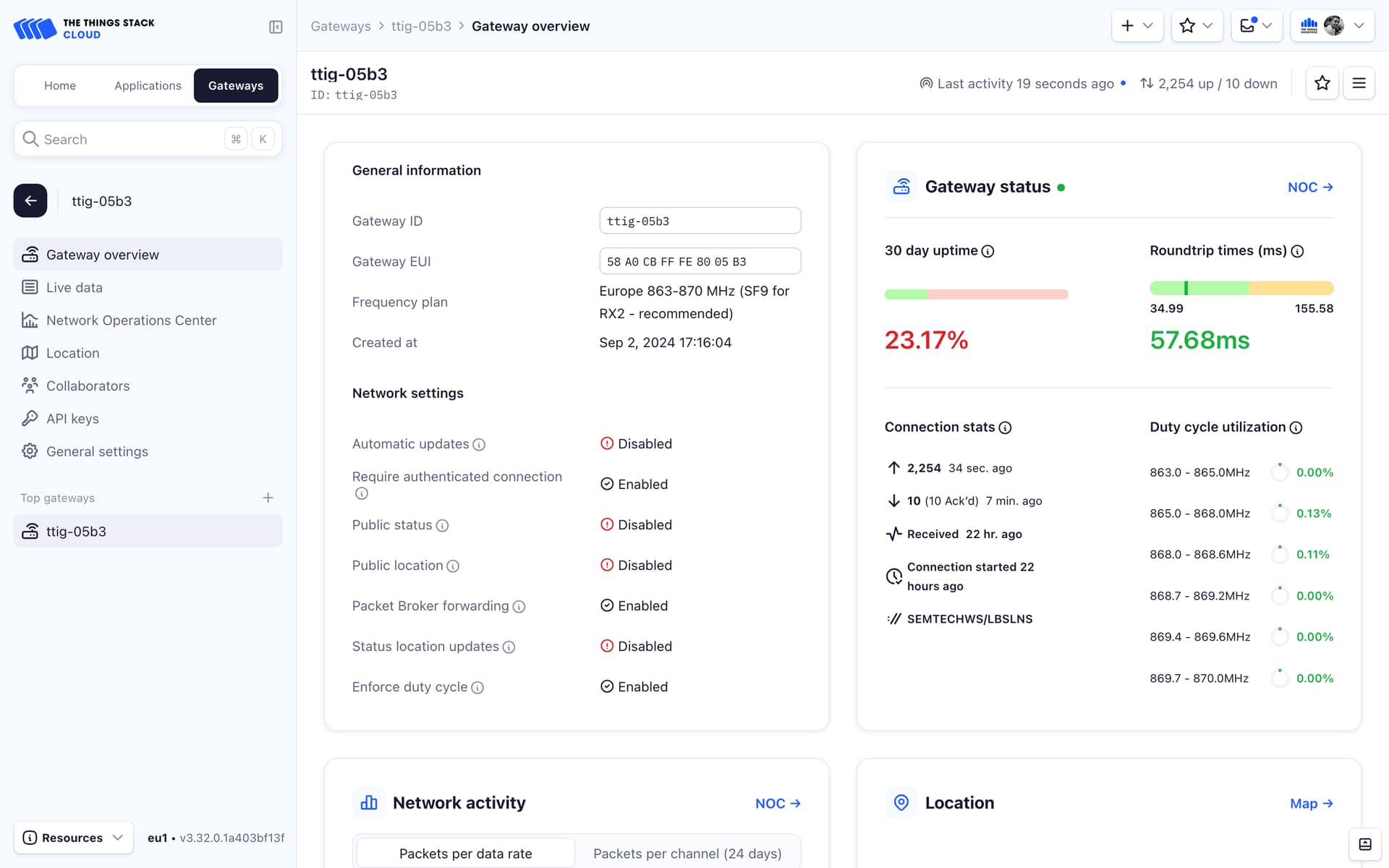Click the API keys sidebar icon
Screen dimensions: 1389x868
coord(29,418)
